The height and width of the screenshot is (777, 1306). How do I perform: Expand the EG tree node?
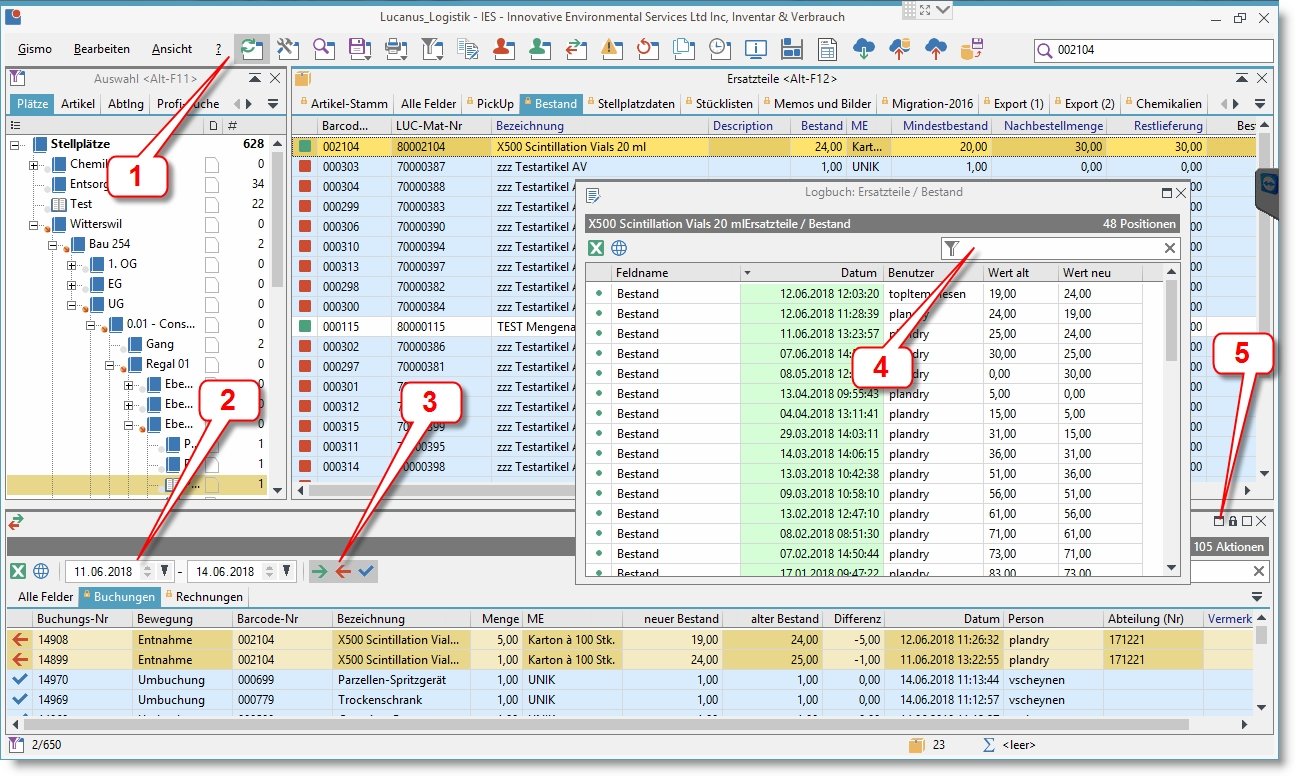[72, 284]
